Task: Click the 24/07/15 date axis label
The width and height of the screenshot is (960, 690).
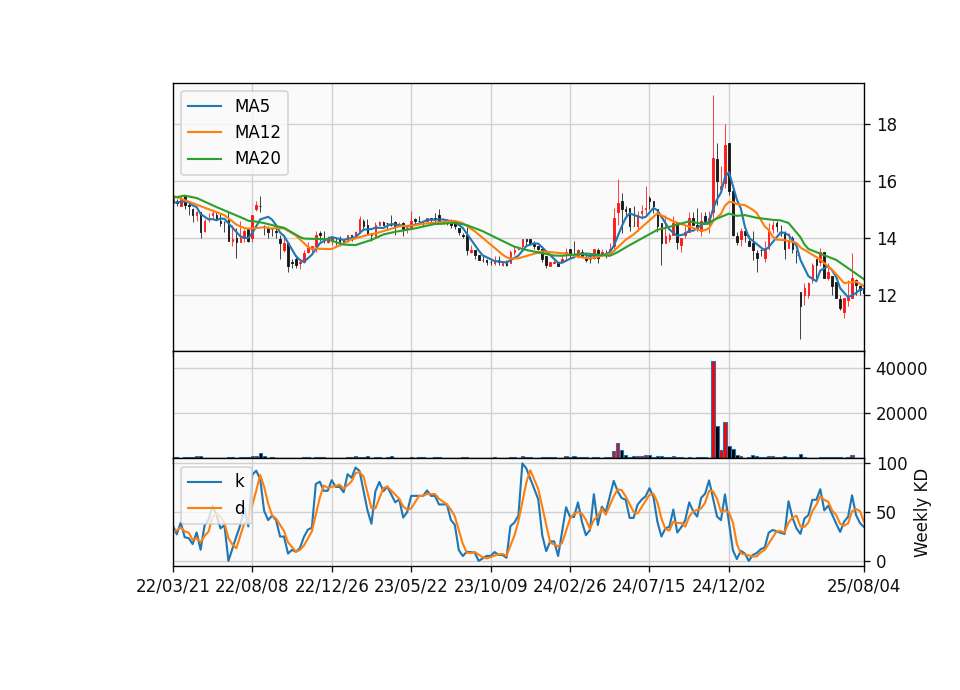Action: 649,586
